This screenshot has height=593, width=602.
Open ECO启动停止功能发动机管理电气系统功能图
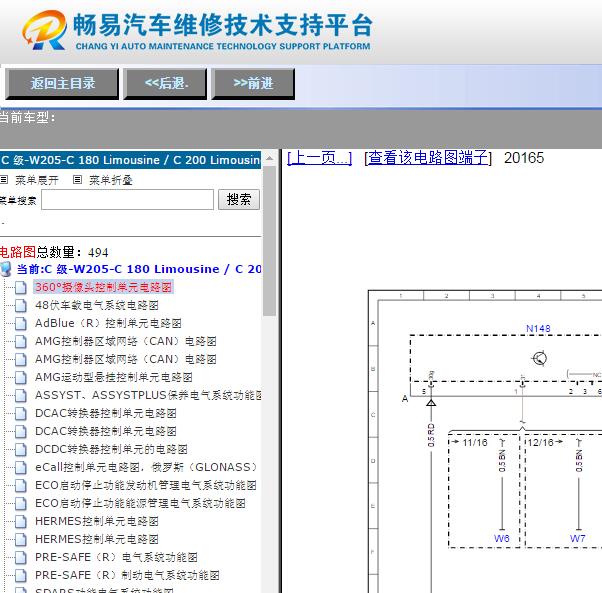click(146, 486)
